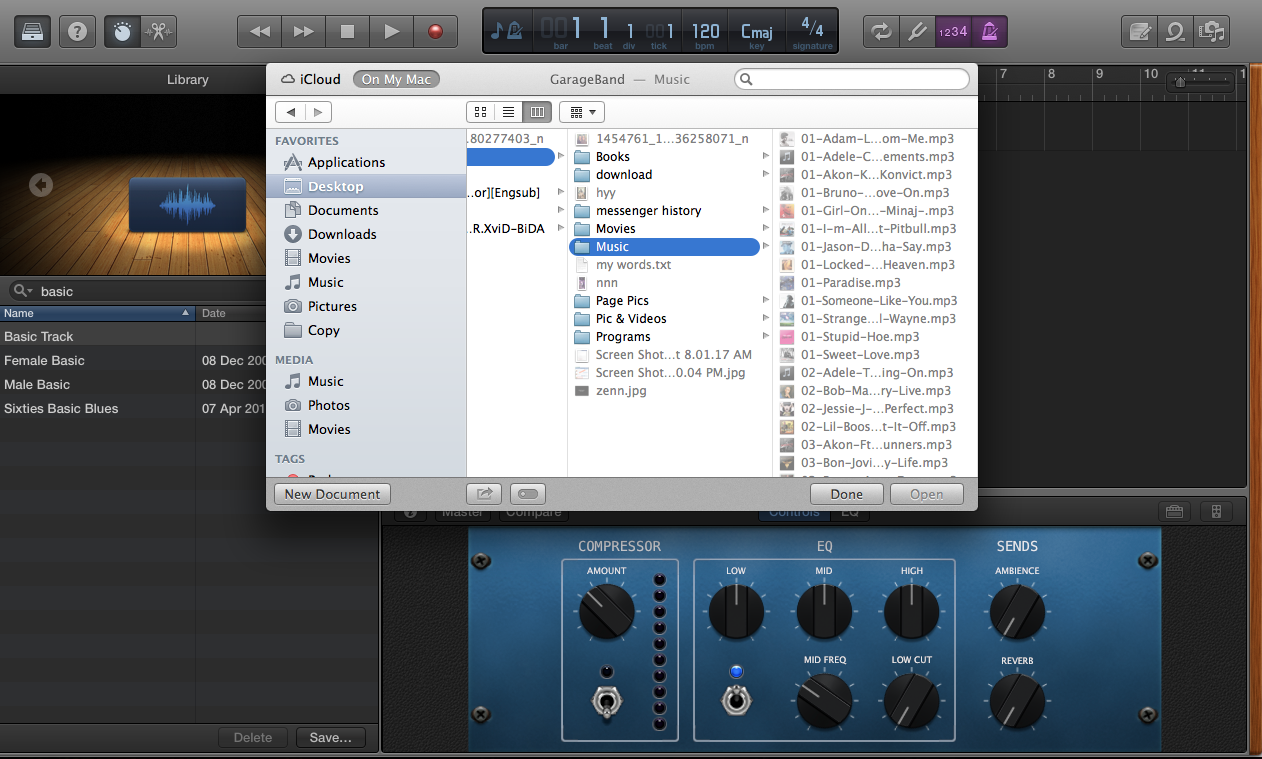
Task: Flip the Compressor toggle switch
Action: point(606,703)
